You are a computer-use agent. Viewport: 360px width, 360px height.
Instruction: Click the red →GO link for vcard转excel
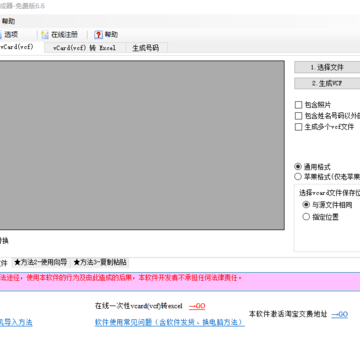[197, 306]
